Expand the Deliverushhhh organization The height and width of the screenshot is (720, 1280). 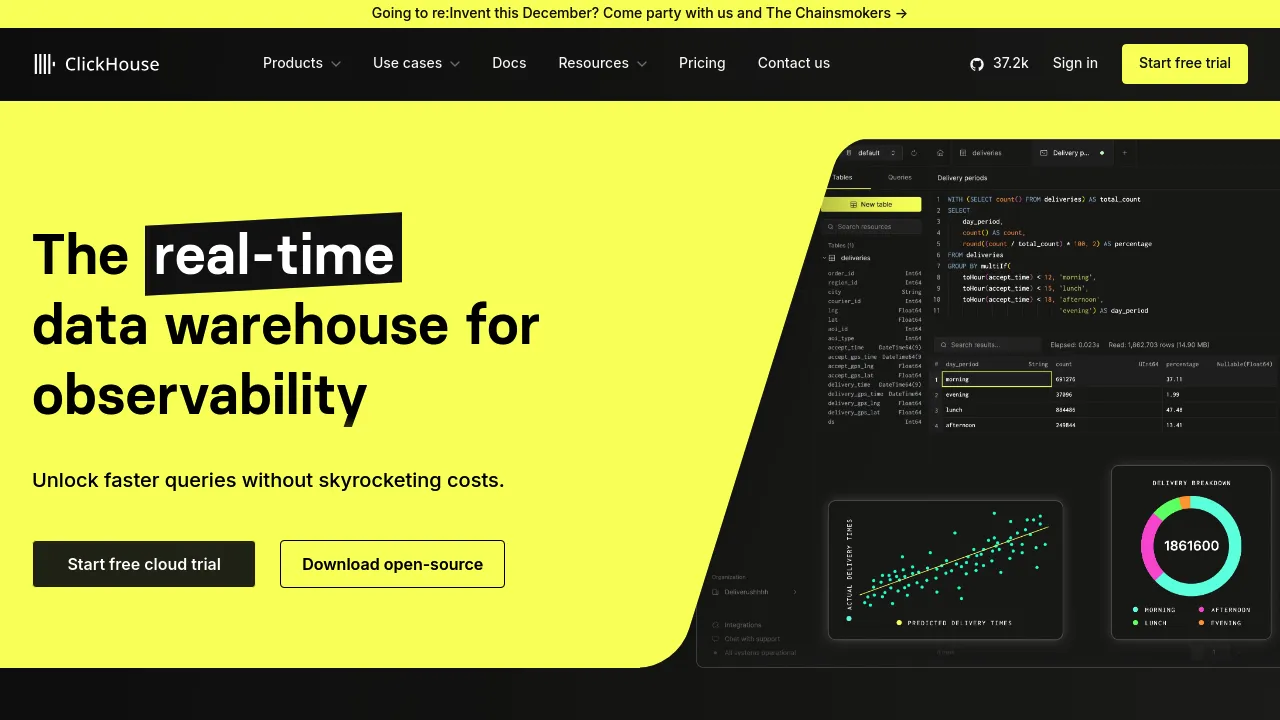point(754,592)
